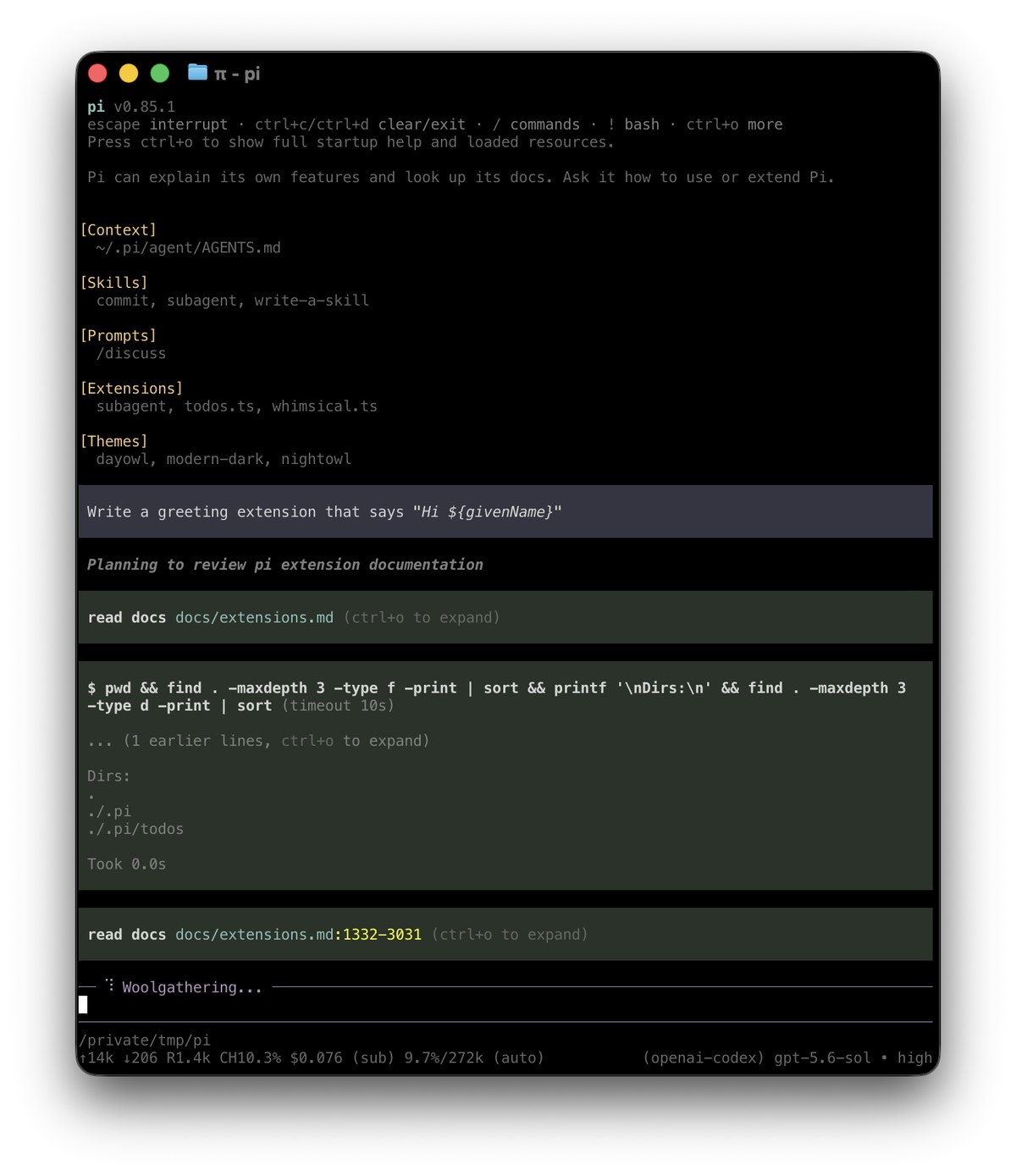Click the "./.pi/todos" output line
This screenshot has height=1176, width=1016.
[135, 829]
